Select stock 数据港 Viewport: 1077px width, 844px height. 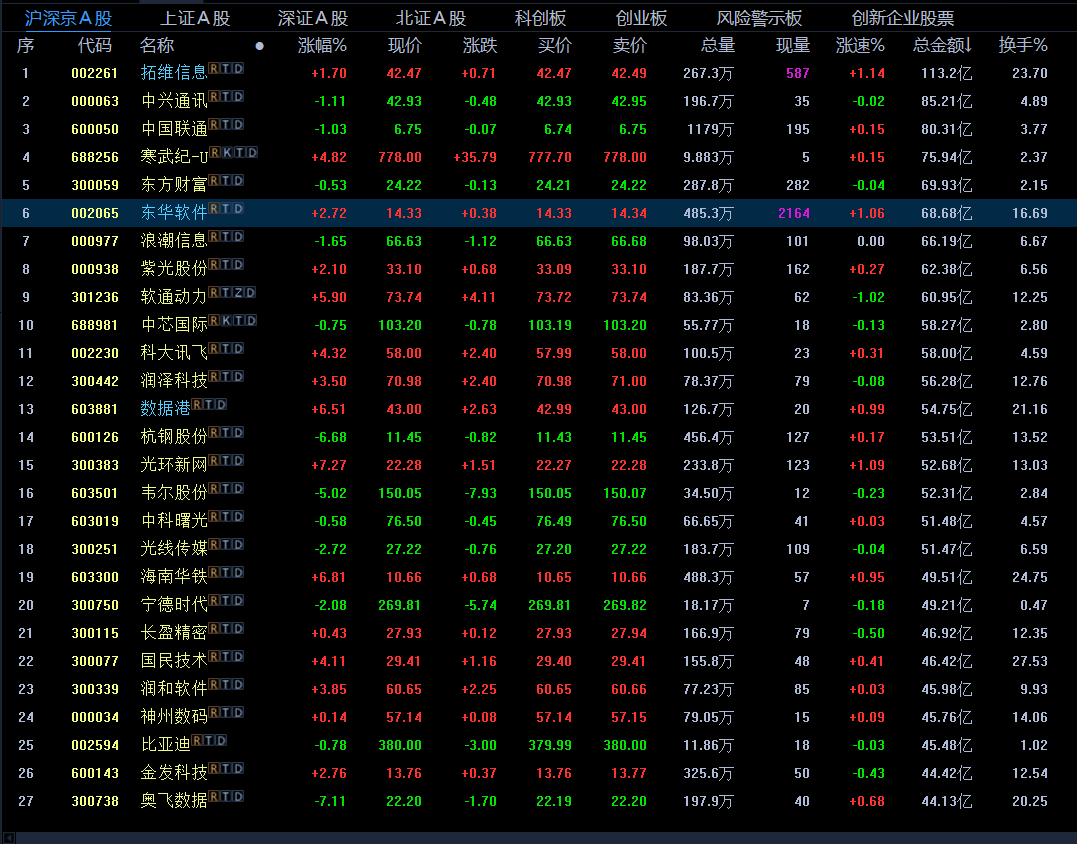point(166,409)
